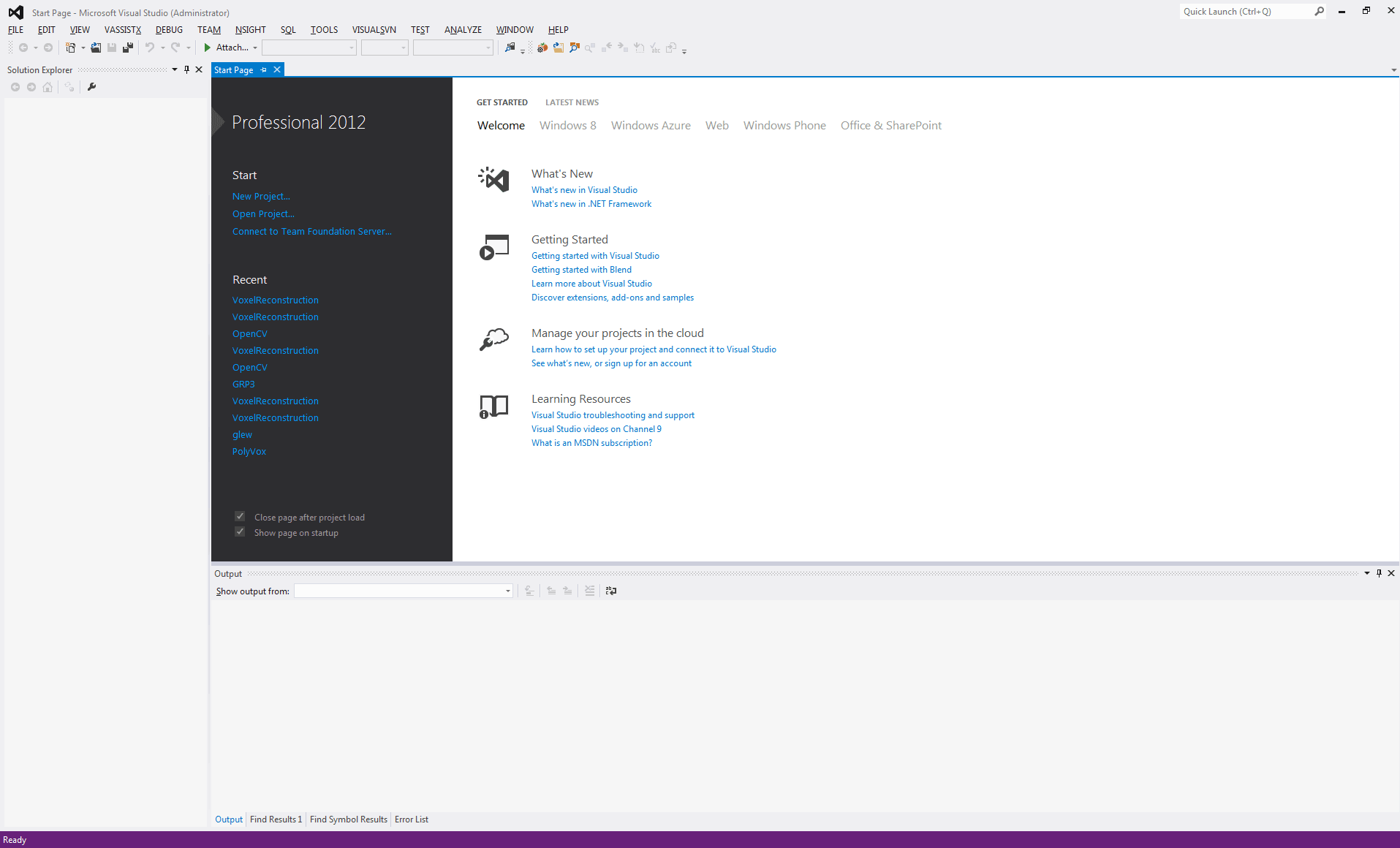Click the Save toolbar icon
The width and height of the screenshot is (1400, 848).
112,48
